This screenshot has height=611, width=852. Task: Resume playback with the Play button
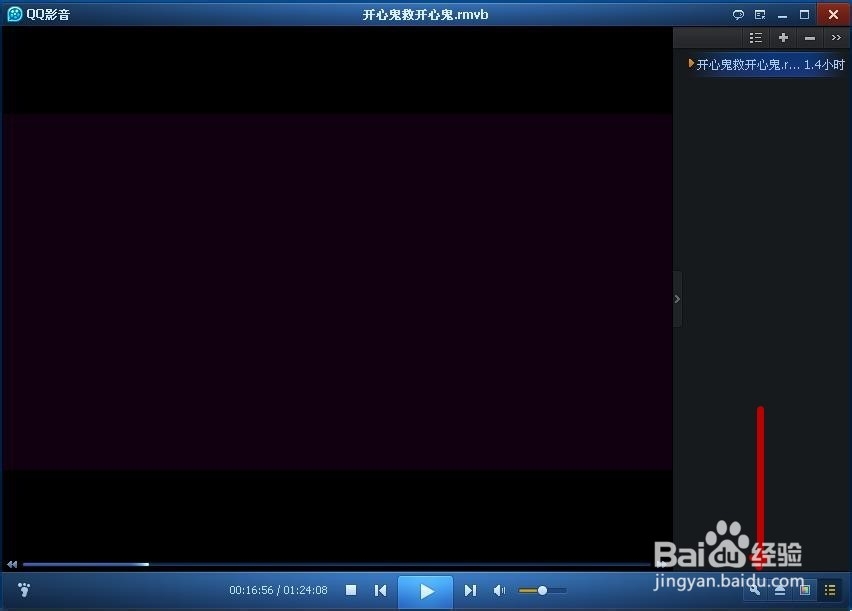point(425,591)
